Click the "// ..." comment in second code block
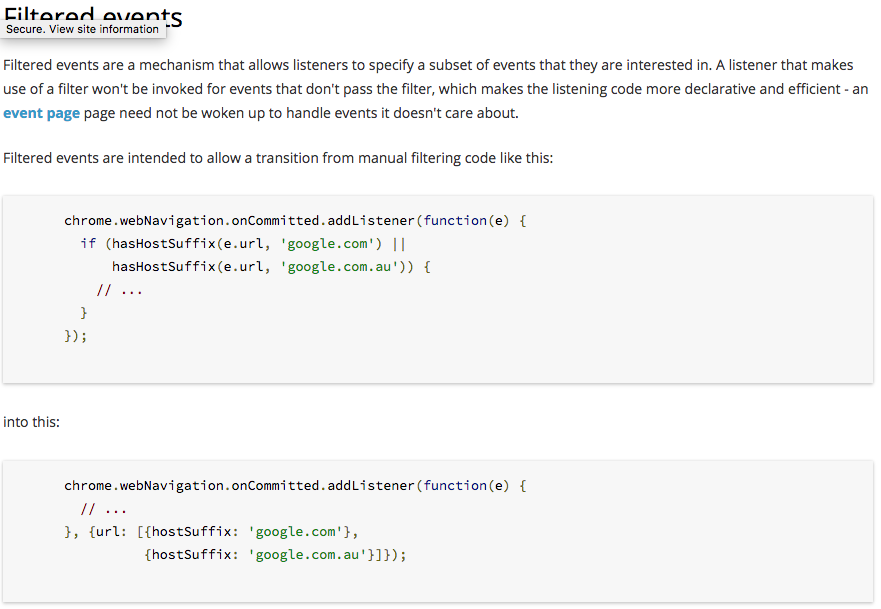This screenshot has height=609, width=881. click(x=104, y=509)
